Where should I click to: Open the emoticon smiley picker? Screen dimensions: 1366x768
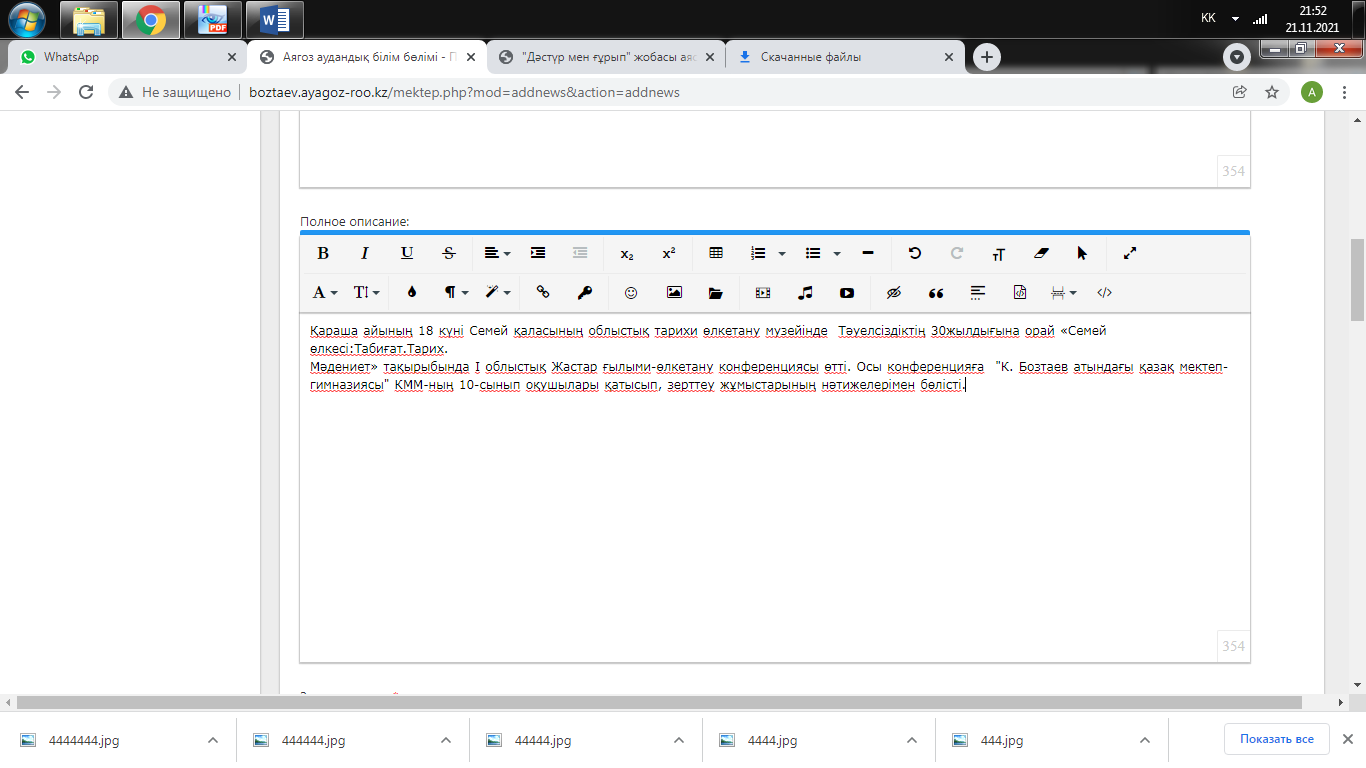[x=631, y=293]
